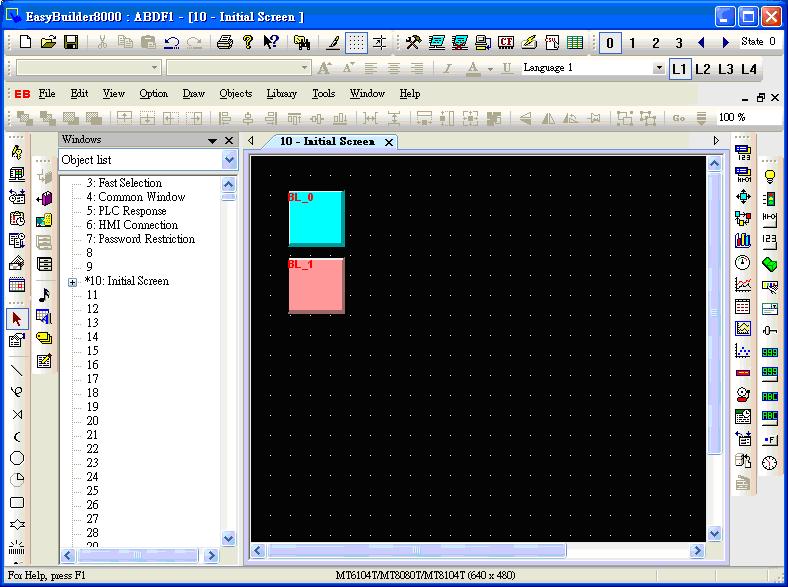Open the Edit menu
Viewport: 788px width, 587px height.
(x=79, y=93)
